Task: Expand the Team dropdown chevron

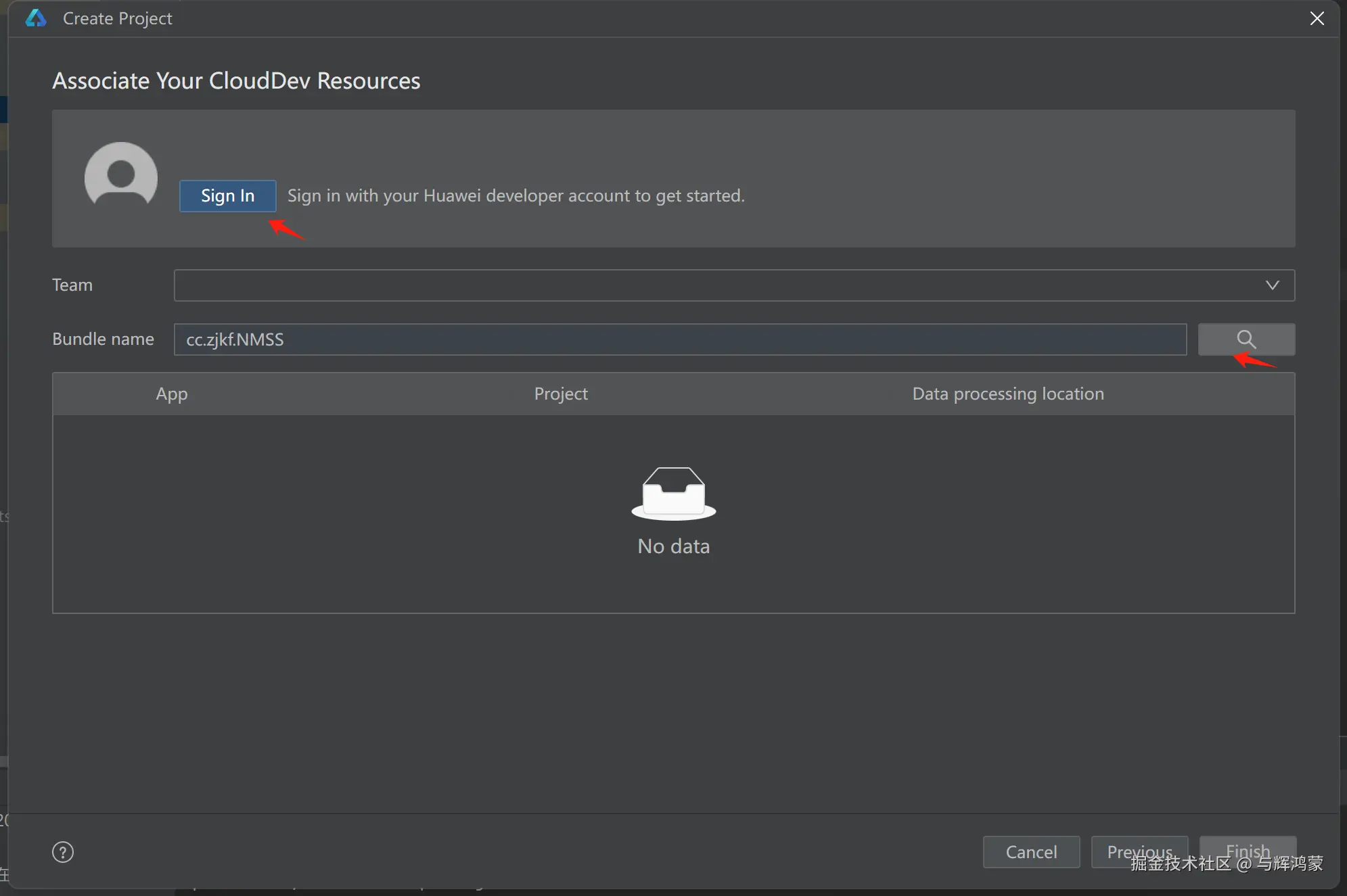Action: click(1272, 285)
